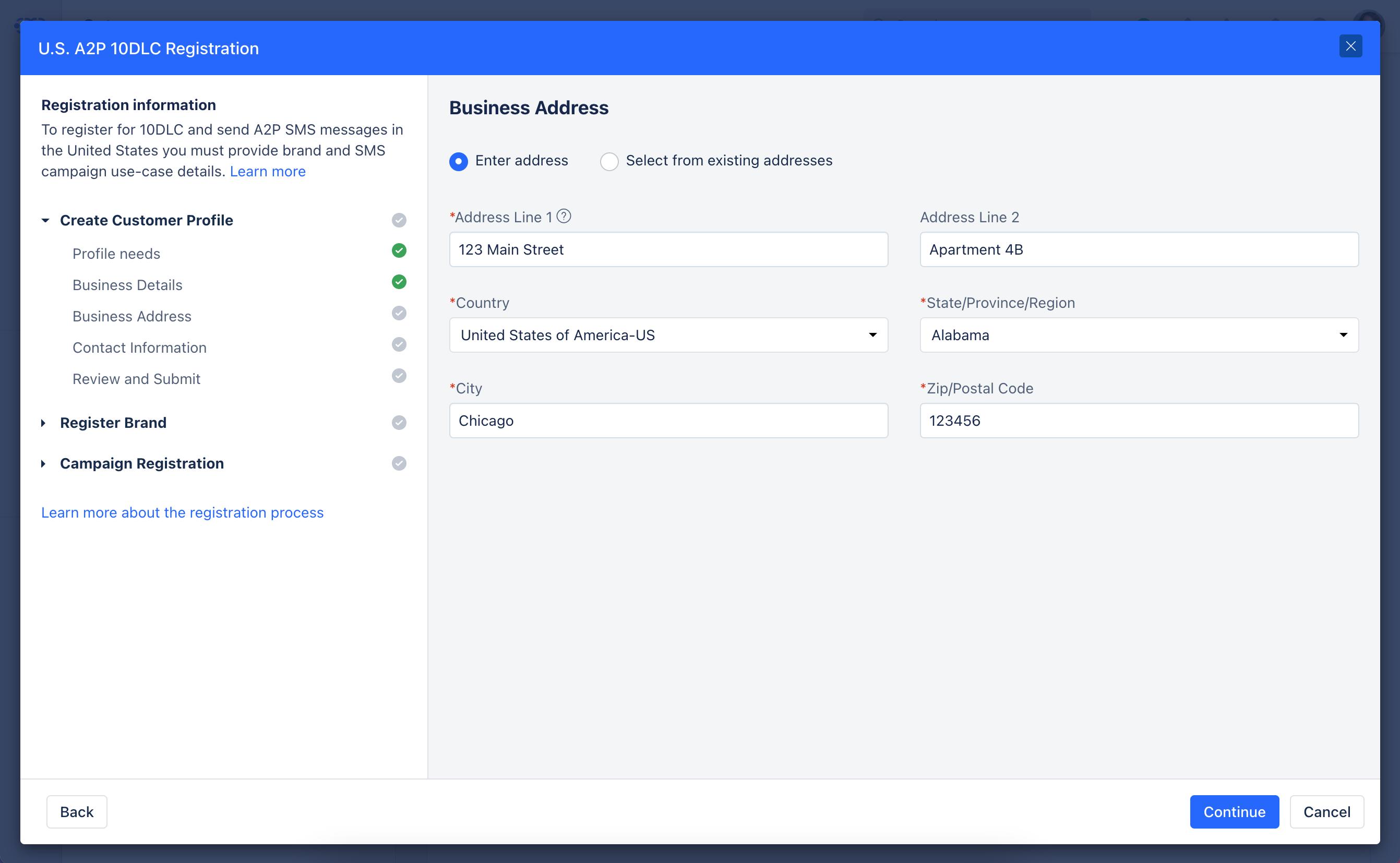This screenshot has height=863, width=1400.
Task: Click status icon beside Register Brand
Action: (x=399, y=423)
